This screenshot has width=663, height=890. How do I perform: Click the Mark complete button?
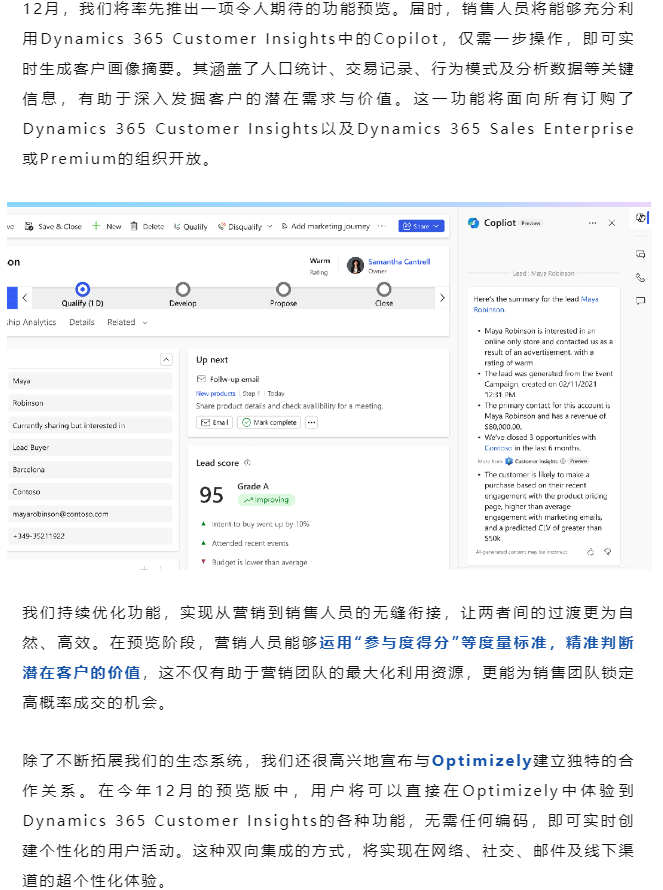click(269, 422)
